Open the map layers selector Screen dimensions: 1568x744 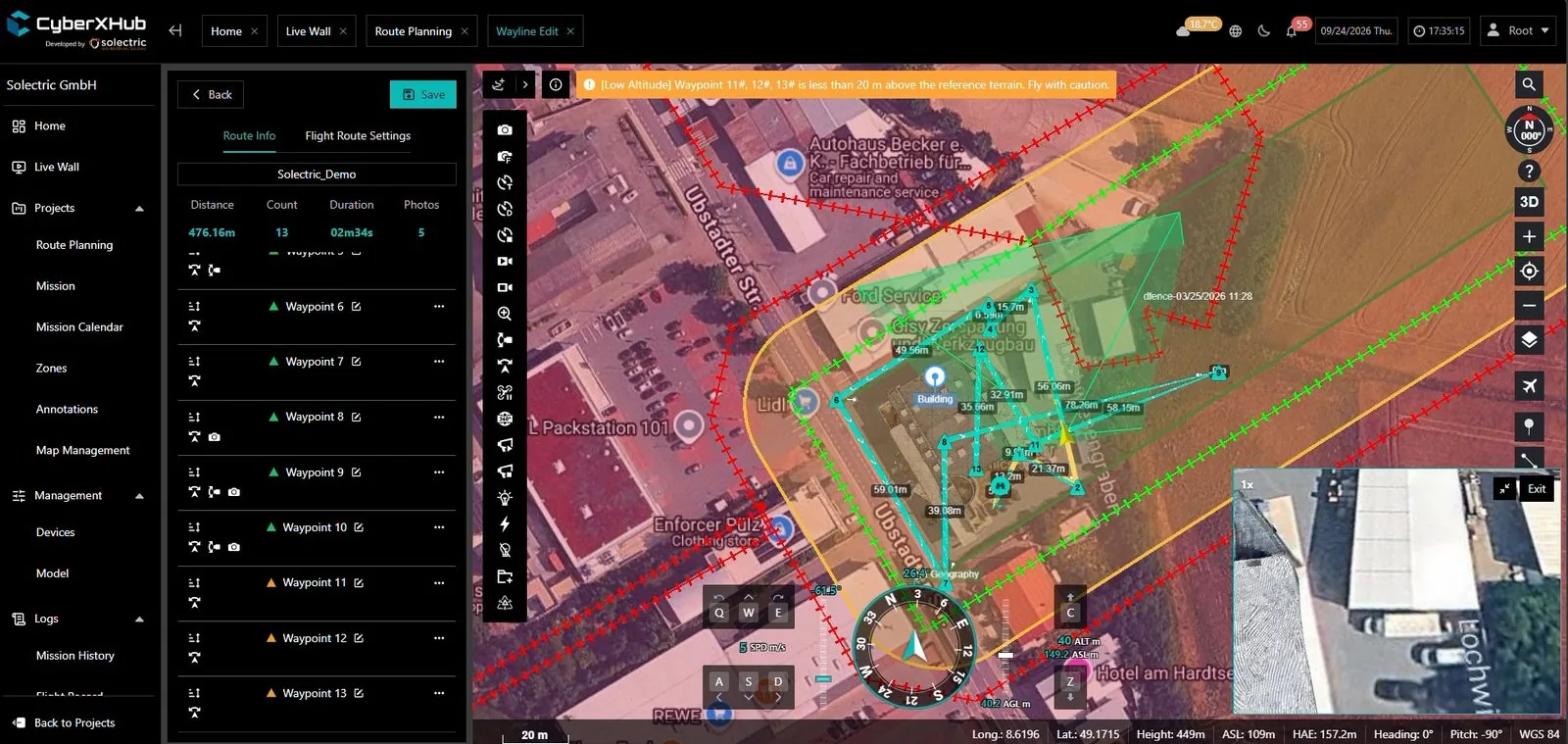pos(1529,340)
